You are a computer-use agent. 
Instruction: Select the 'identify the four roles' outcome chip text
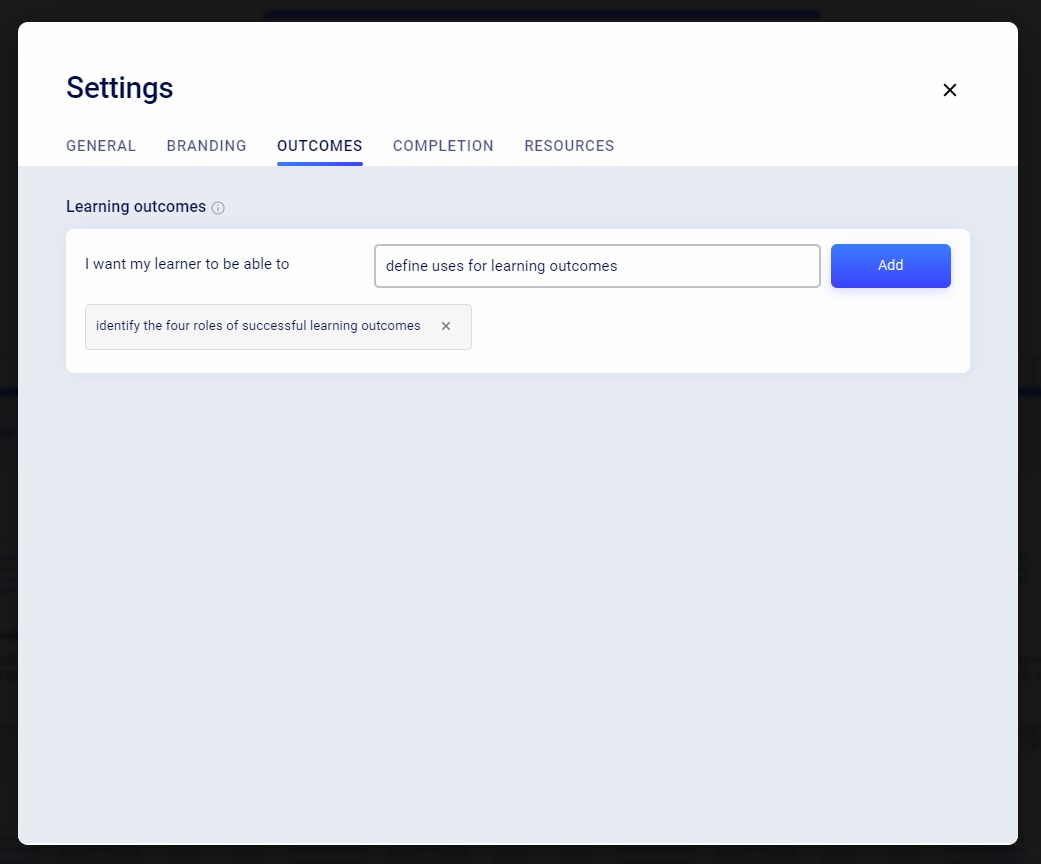258,326
